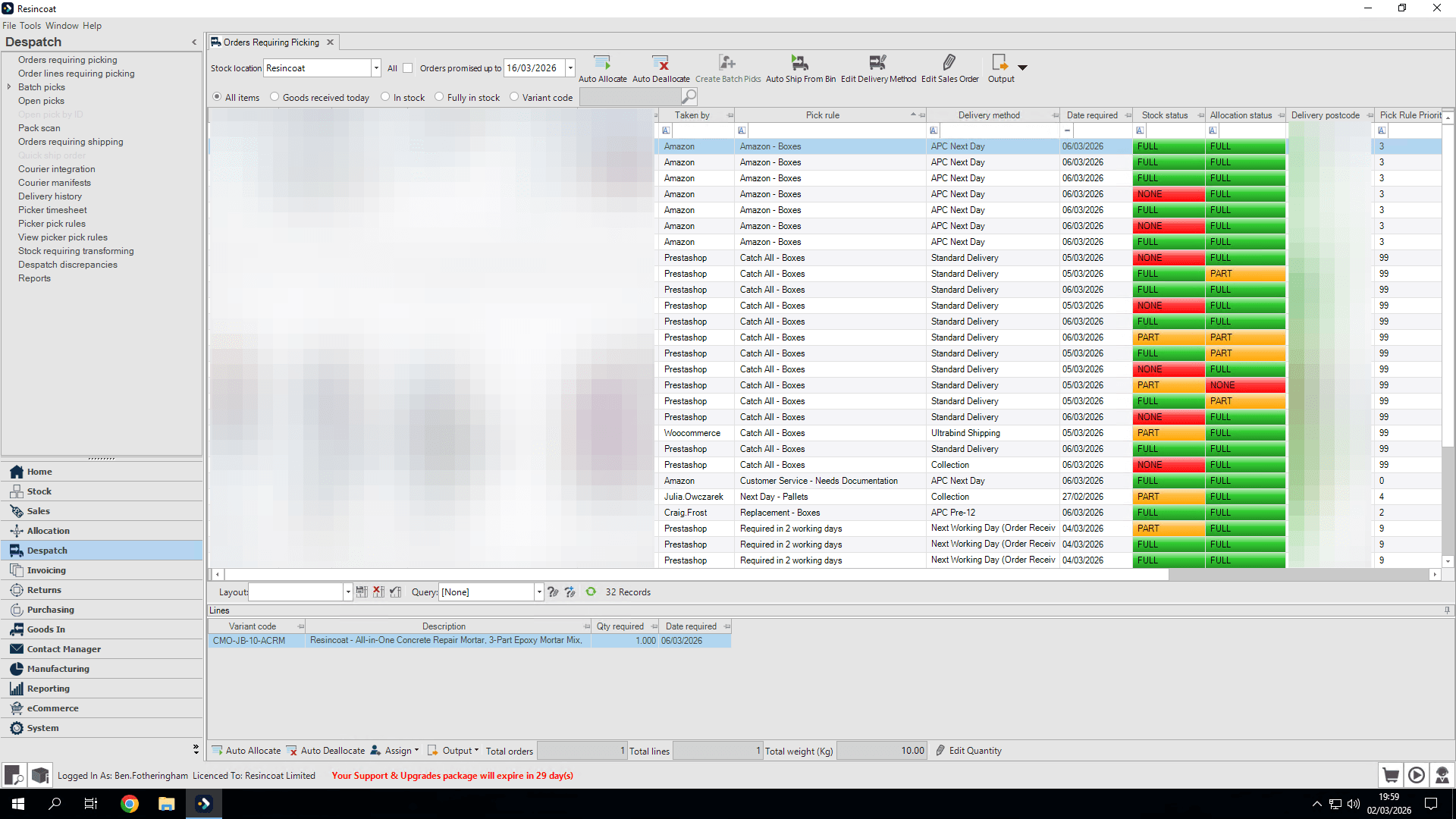Click the delete layout icon
The width and height of the screenshot is (1456, 819).
(x=378, y=591)
